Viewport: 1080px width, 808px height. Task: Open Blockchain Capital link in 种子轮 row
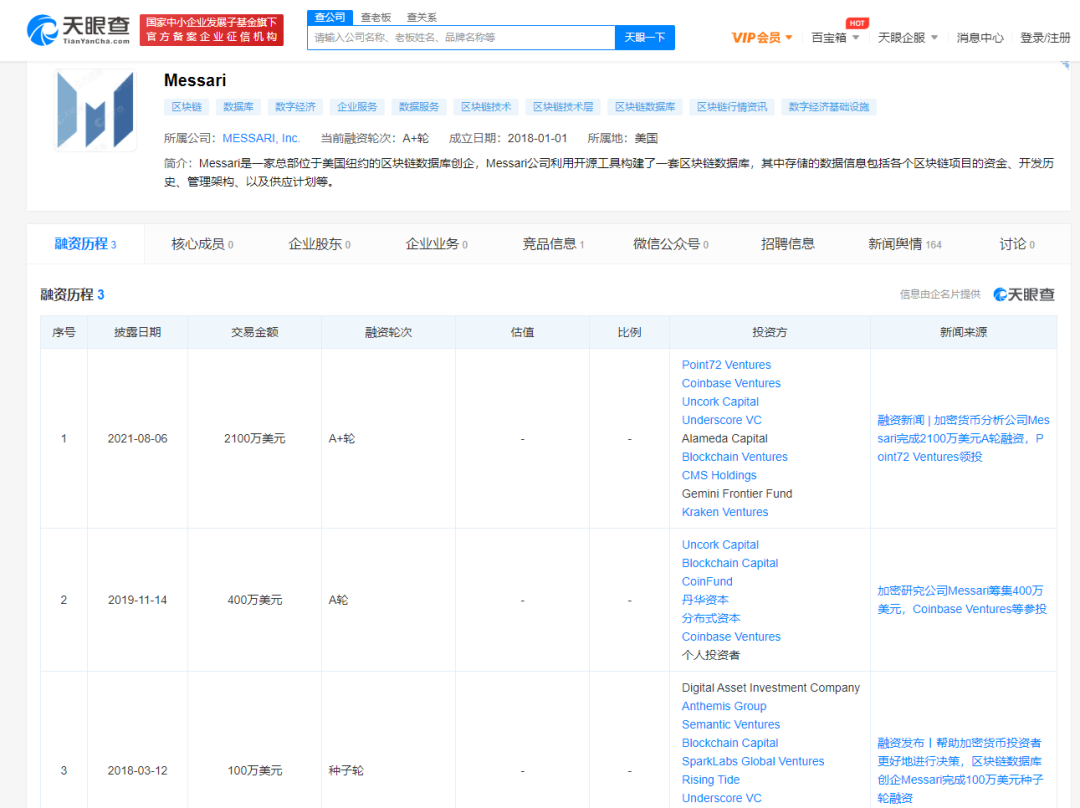(729, 743)
